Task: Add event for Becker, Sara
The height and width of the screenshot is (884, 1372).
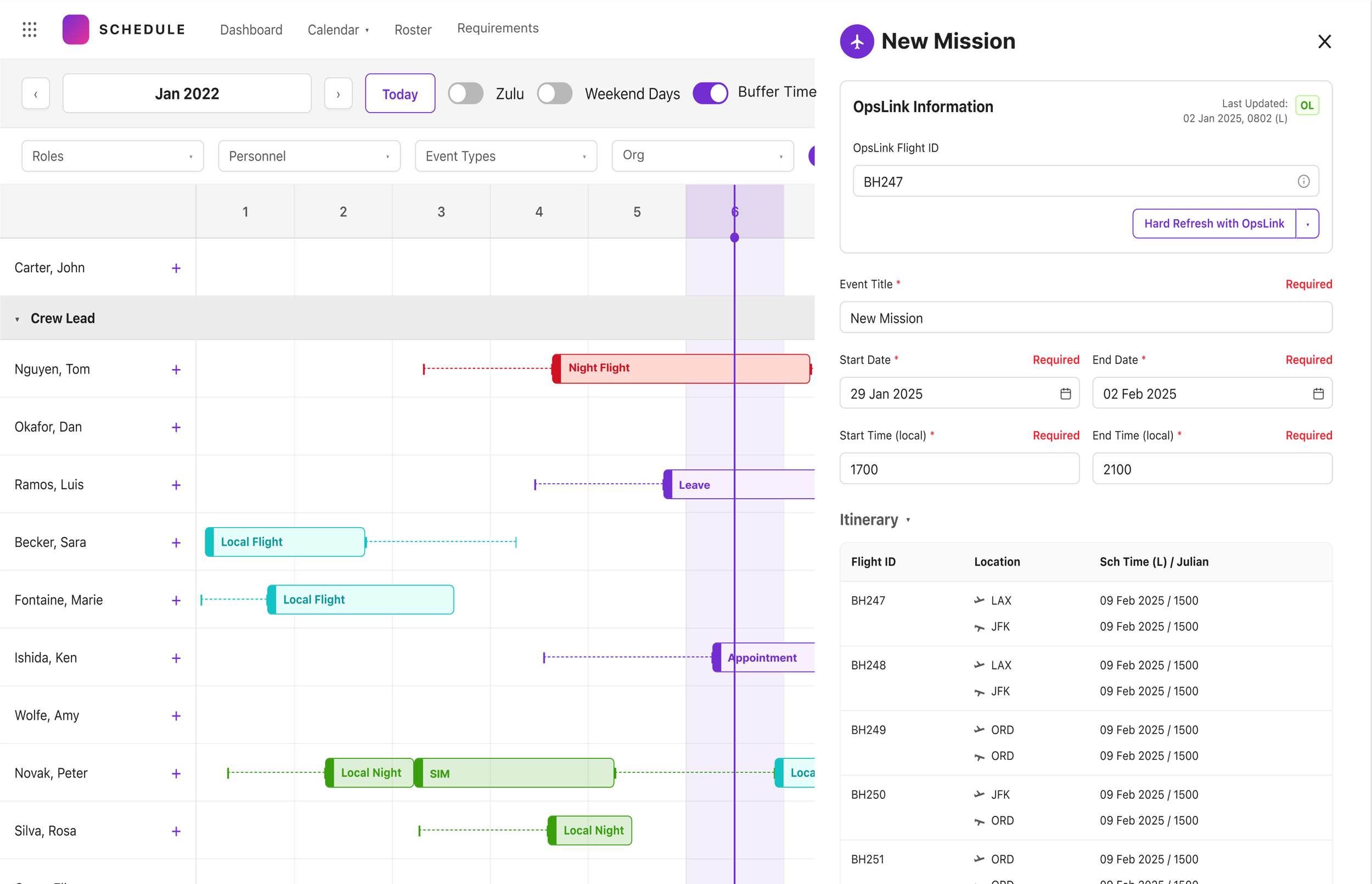Action: [176, 542]
